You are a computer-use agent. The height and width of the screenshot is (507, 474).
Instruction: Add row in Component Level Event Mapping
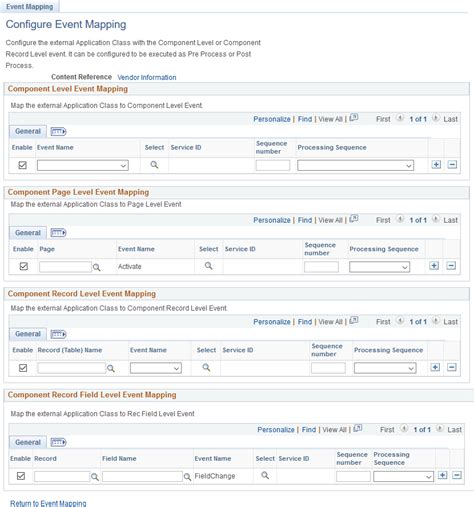[436, 165]
